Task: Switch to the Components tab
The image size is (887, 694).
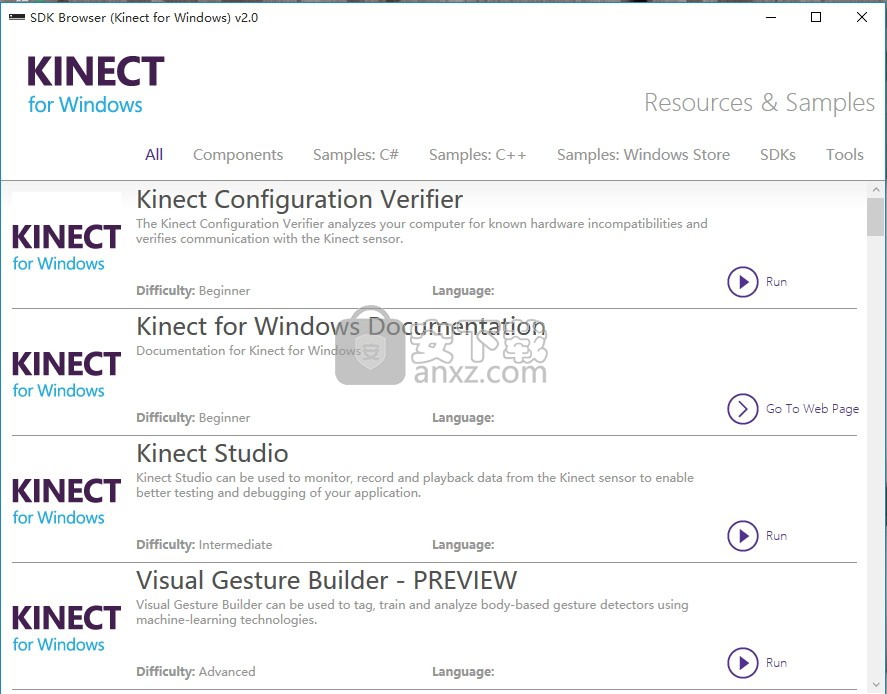Action: click(238, 155)
